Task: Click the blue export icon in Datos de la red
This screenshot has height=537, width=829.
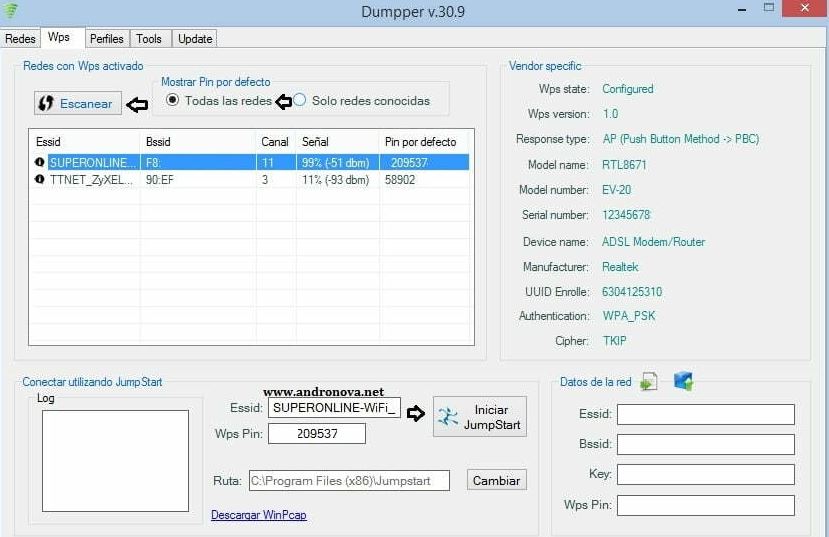Action: 683,381
